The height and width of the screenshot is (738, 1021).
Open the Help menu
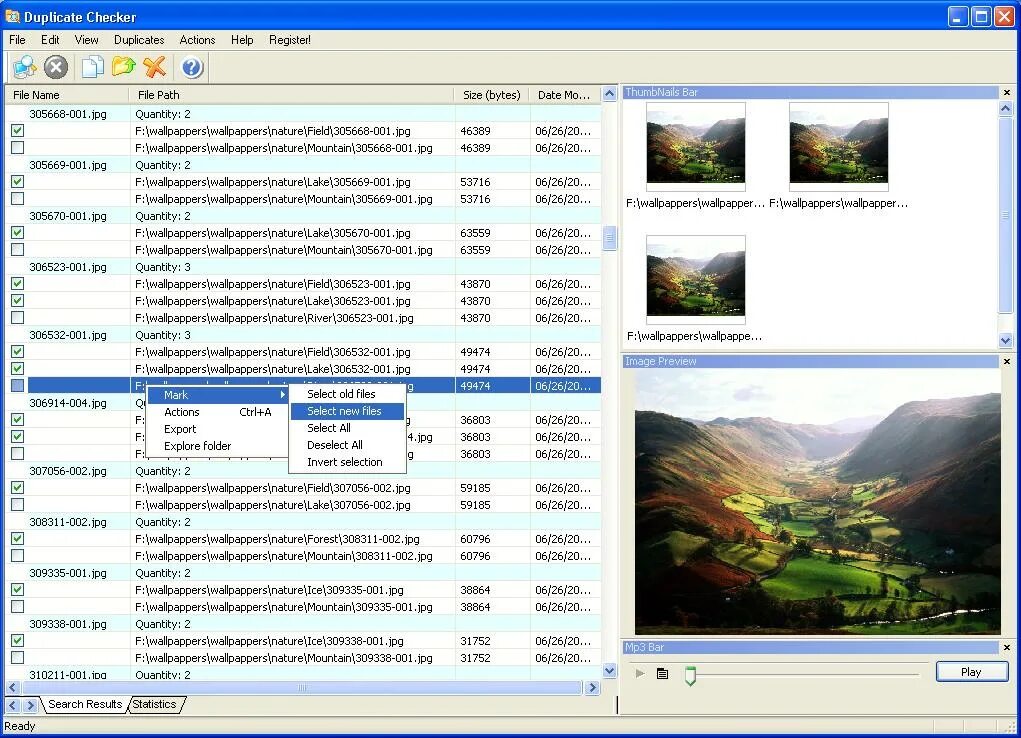[242, 40]
